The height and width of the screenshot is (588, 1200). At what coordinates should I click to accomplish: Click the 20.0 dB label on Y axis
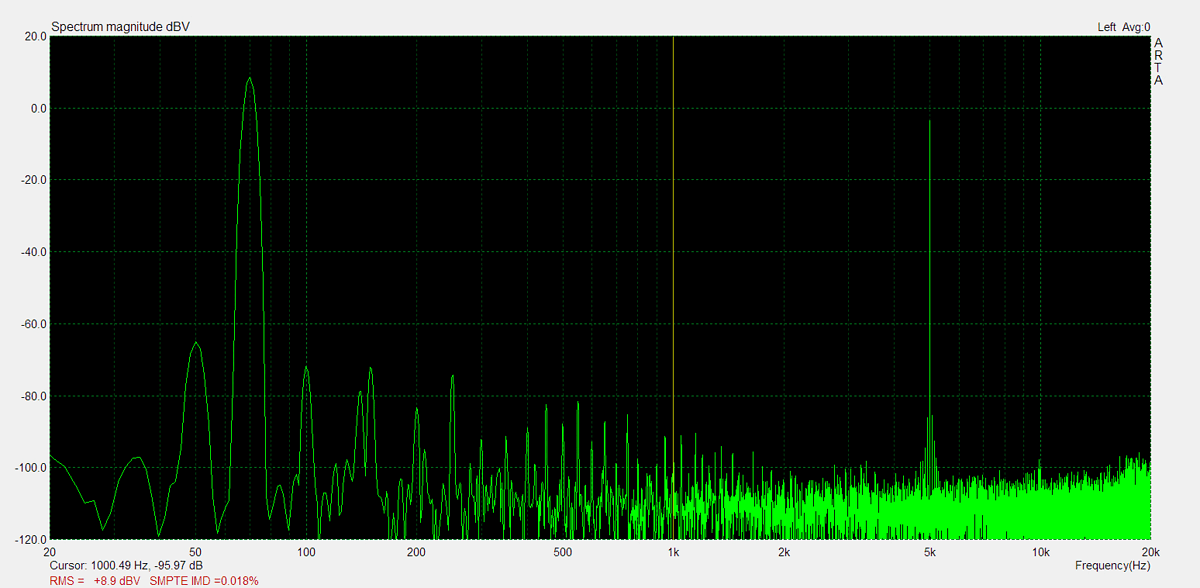[35, 37]
